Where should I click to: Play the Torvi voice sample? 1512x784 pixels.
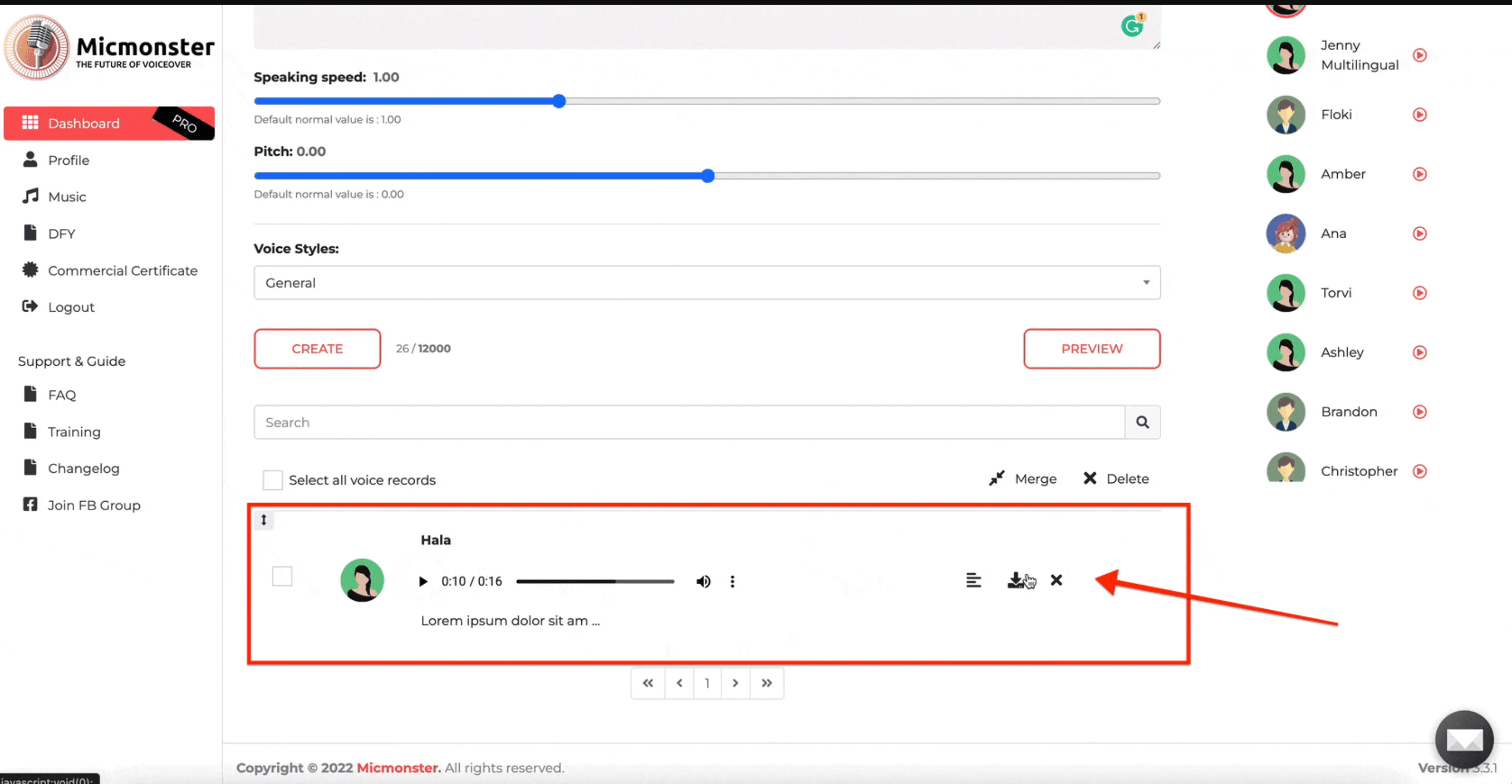[1419, 293]
